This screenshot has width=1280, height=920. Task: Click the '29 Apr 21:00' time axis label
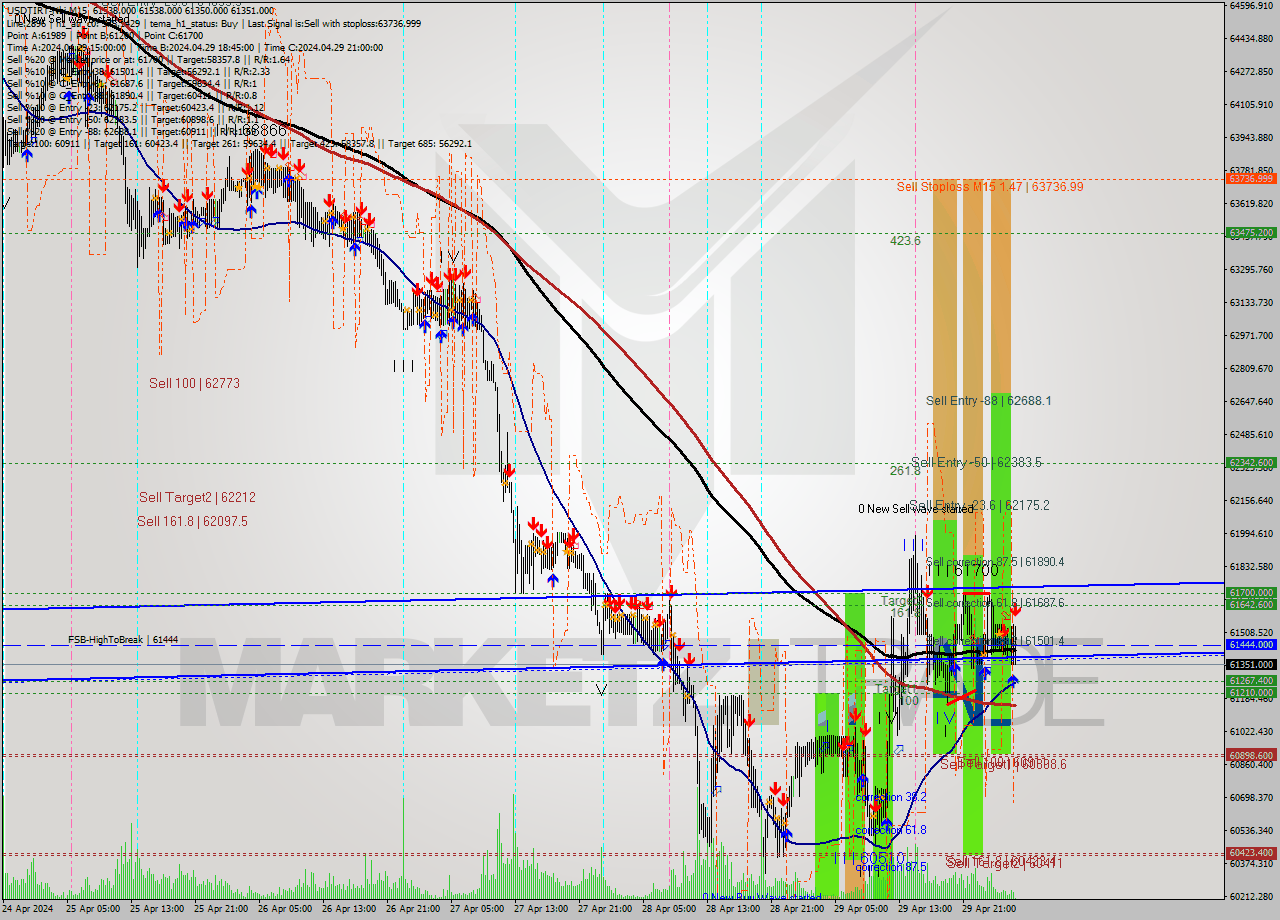989,909
